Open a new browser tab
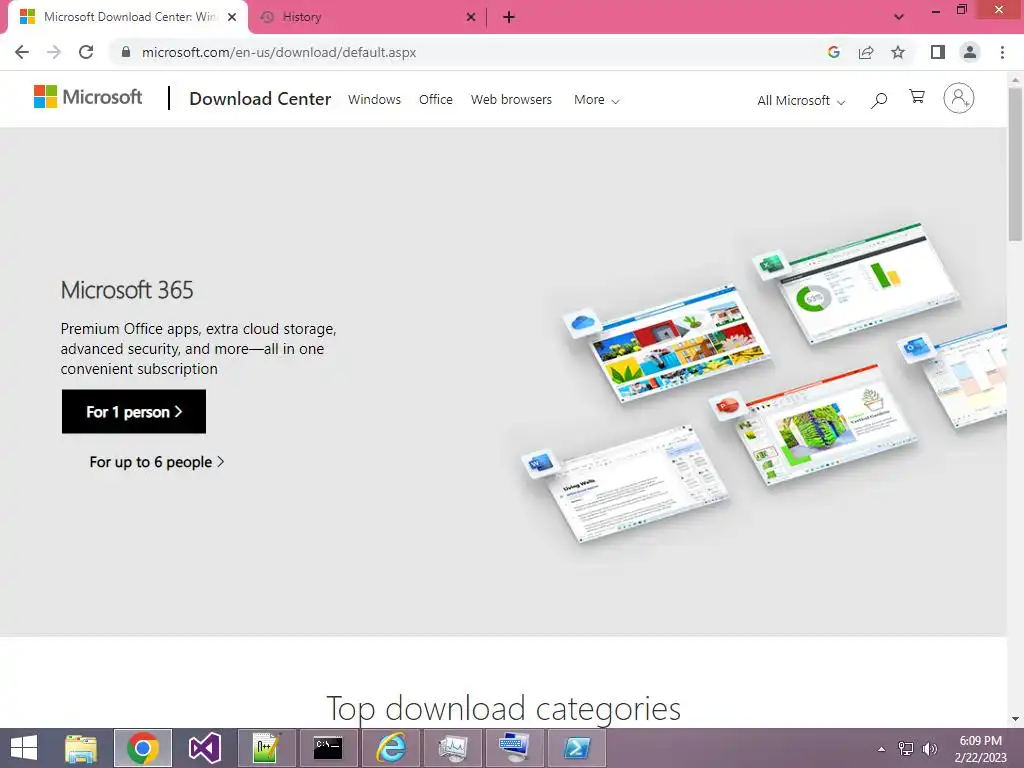Viewport: 1024px width, 768px height. (509, 18)
